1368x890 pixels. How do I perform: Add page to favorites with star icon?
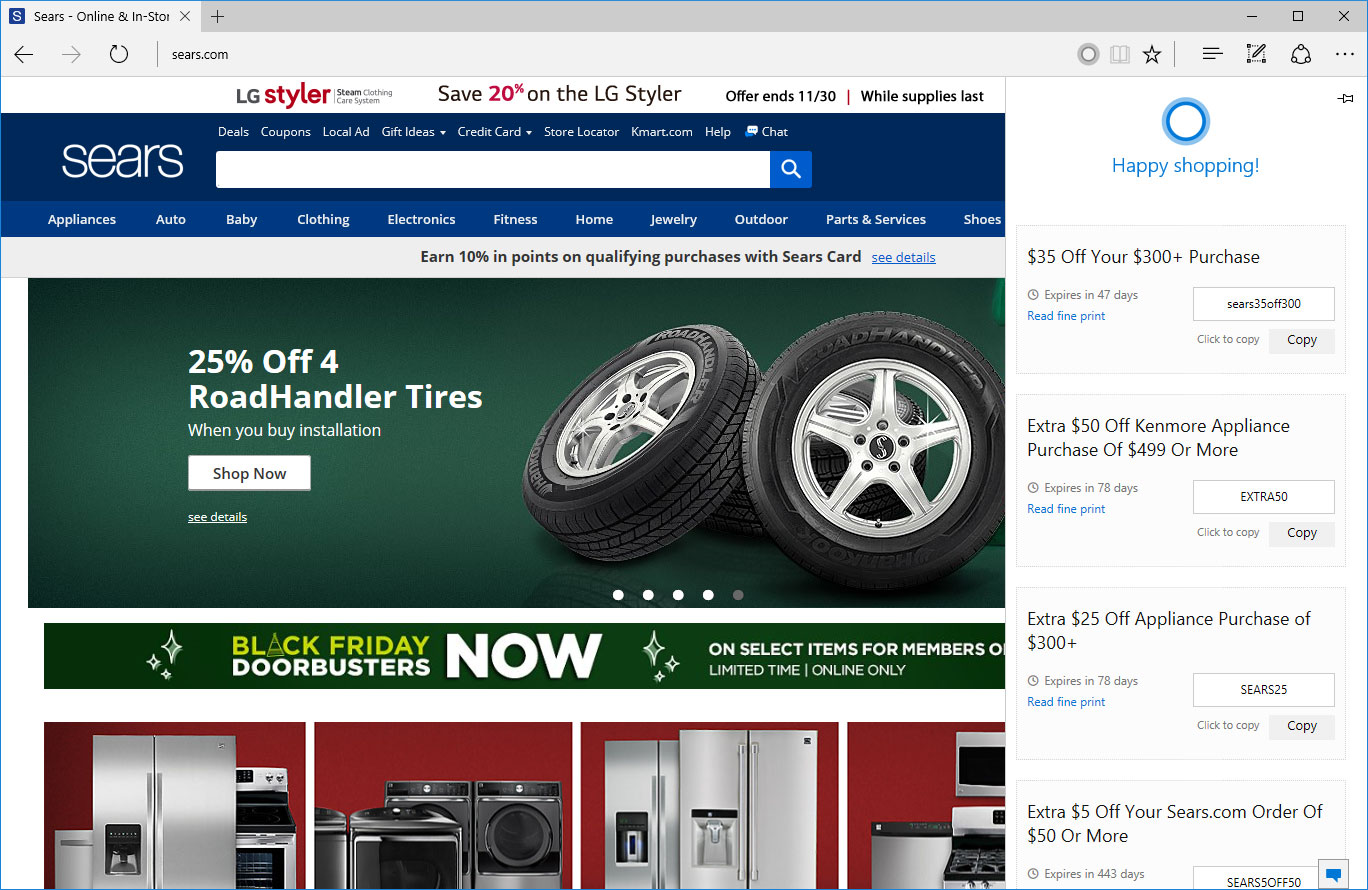(x=1152, y=54)
